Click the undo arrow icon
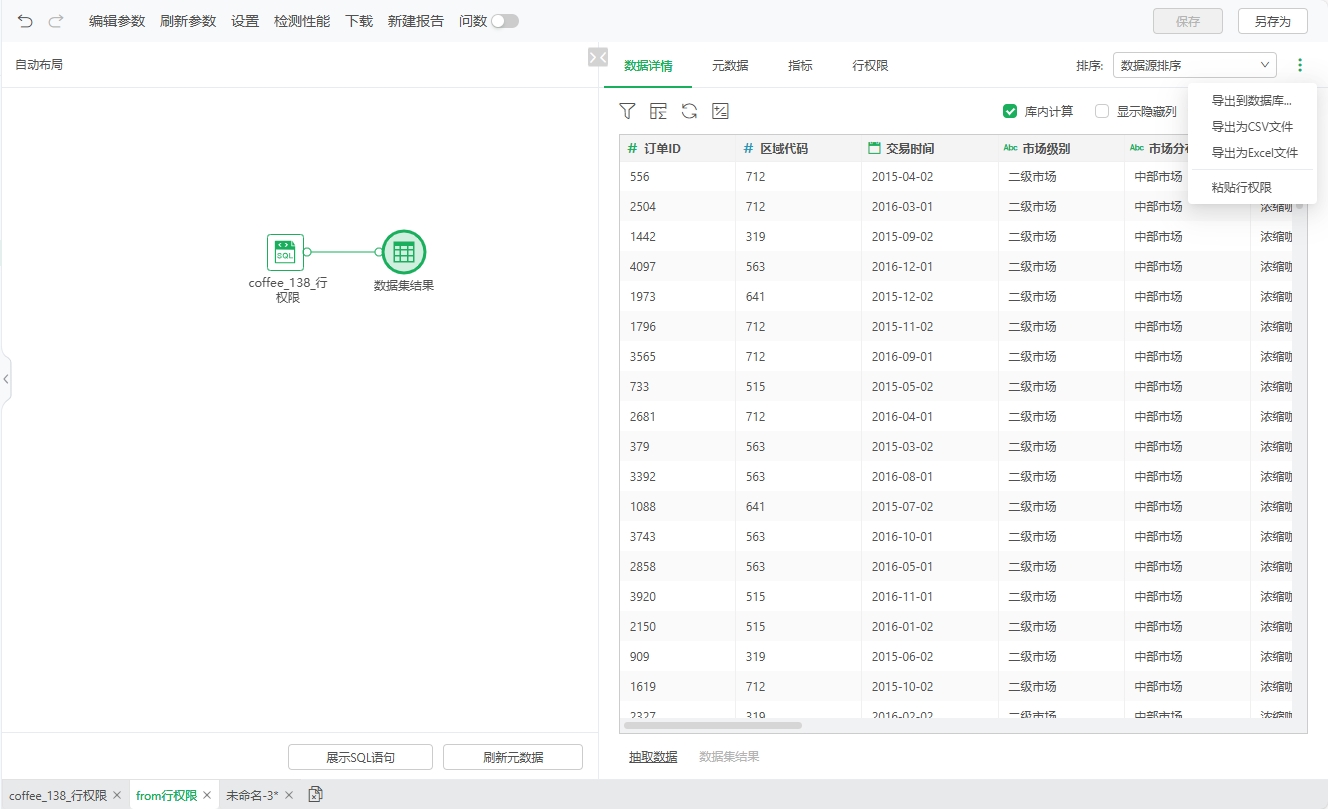 pyautogui.click(x=25, y=21)
